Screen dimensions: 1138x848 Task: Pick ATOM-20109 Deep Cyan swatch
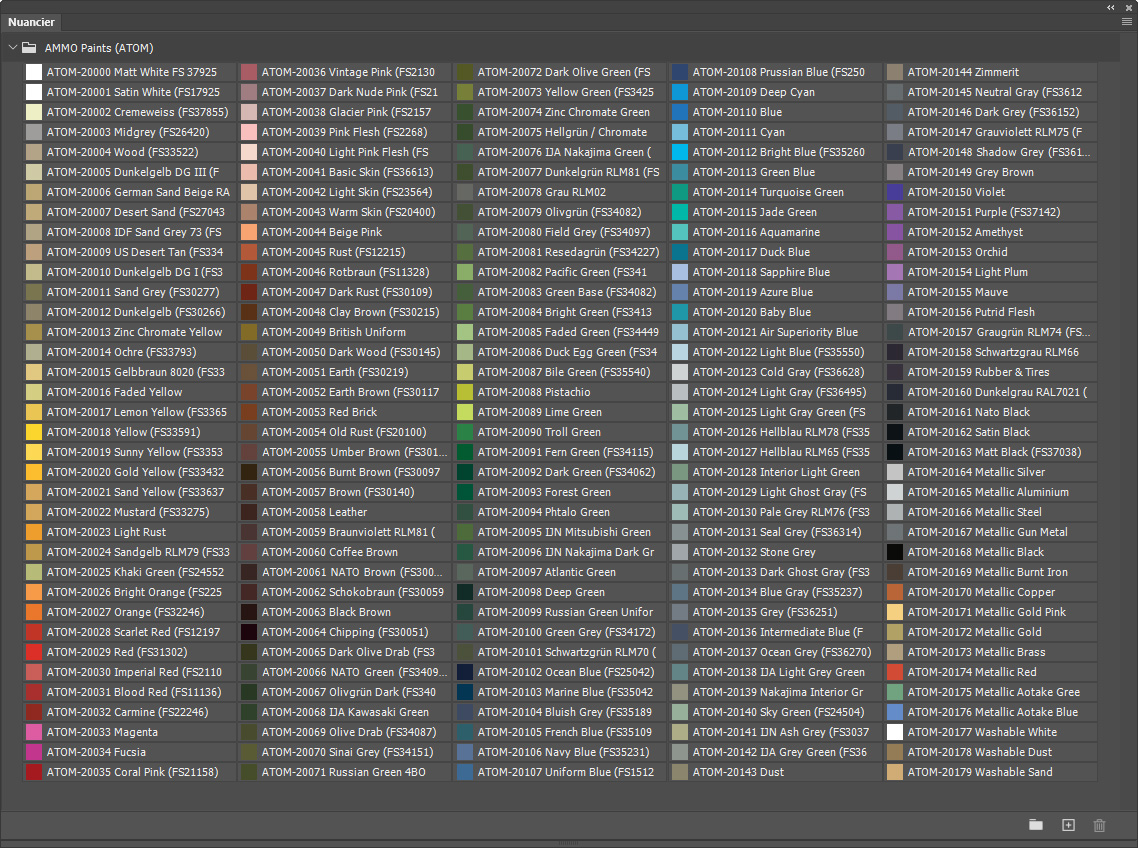pos(680,92)
